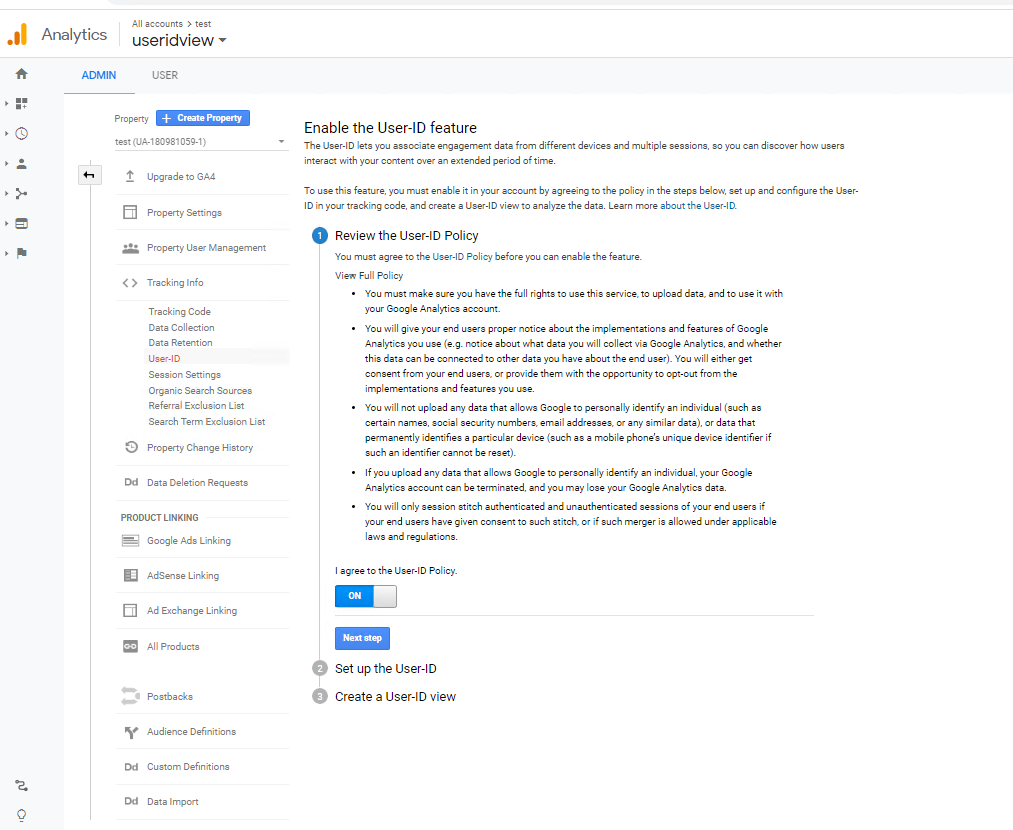This screenshot has width=1013, height=830.
Task: Click View Full Policy text
Action: pos(369,276)
